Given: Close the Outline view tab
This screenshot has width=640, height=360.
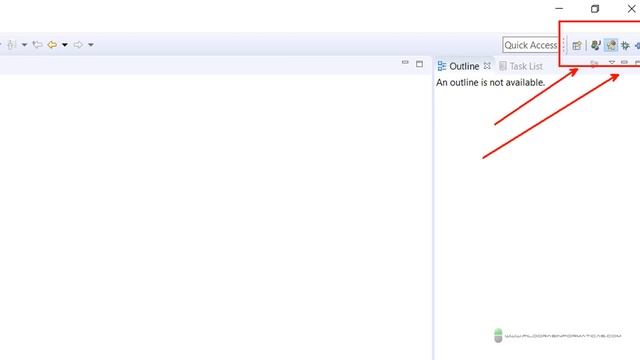Looking at the screenshot, I should [x=487, y=66].
